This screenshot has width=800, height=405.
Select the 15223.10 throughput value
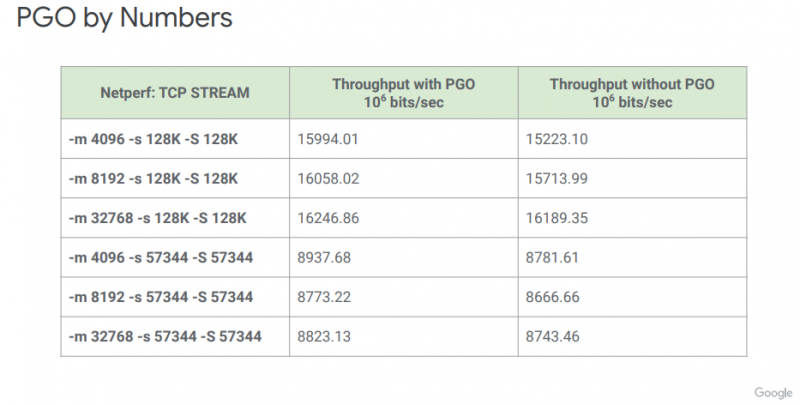557,139
